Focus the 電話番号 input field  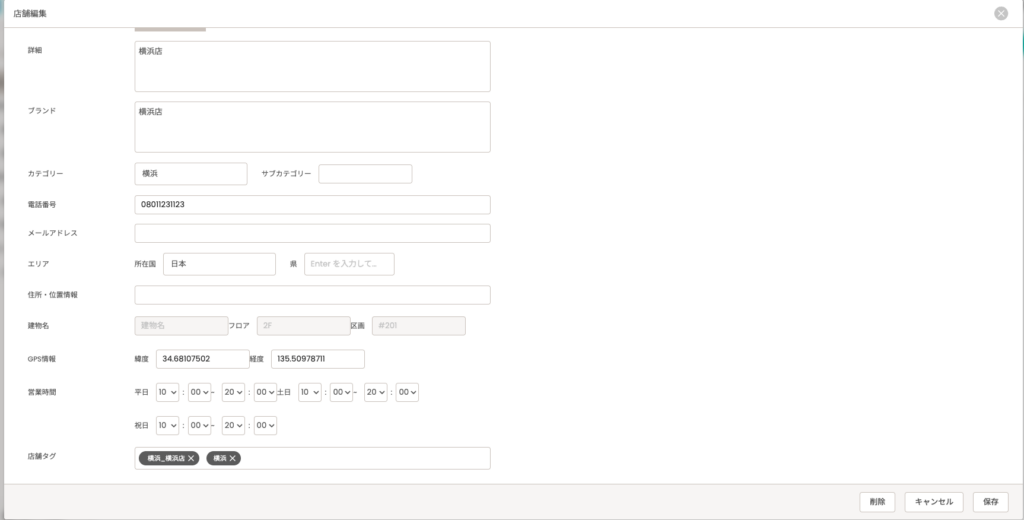pyautogui.click(x=312, y=204)
